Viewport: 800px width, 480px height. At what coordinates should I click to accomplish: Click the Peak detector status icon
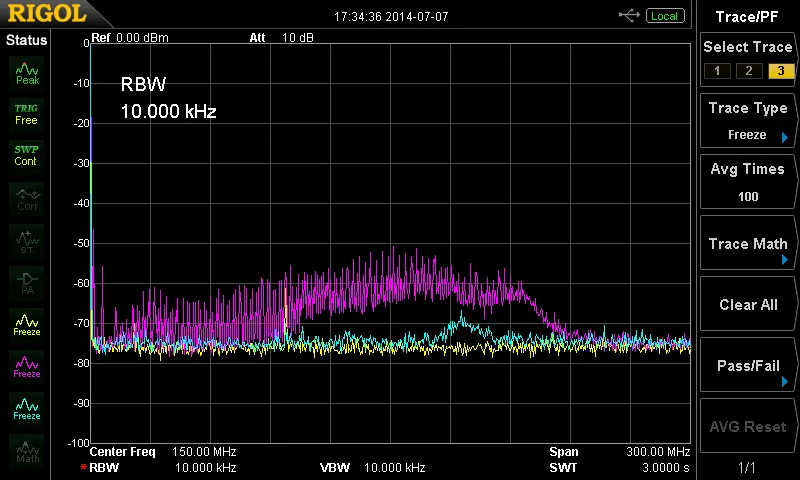27,72
